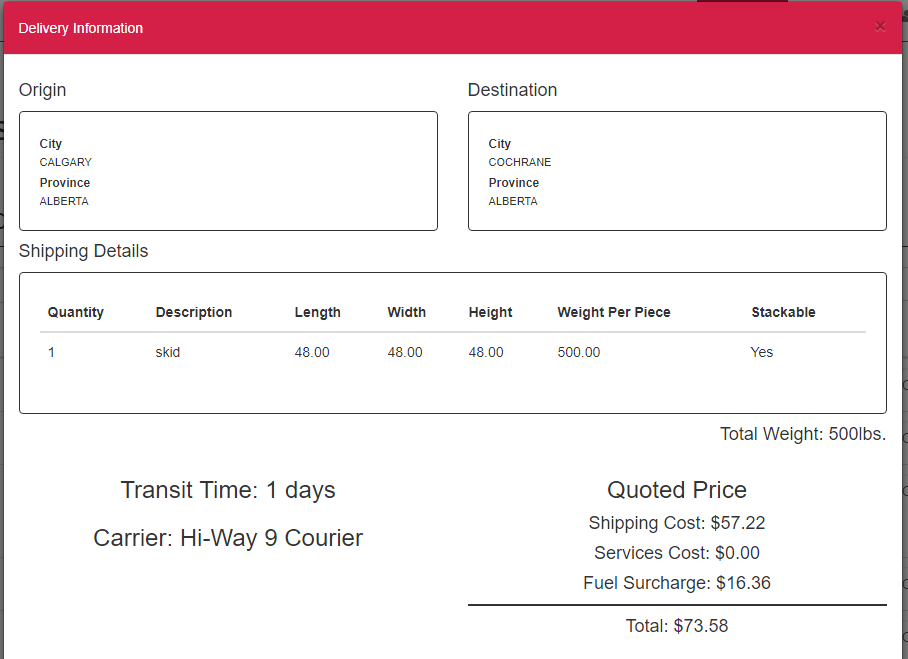
Task: Click the 500.00 weight cell
Action: (x=579, y=352)
